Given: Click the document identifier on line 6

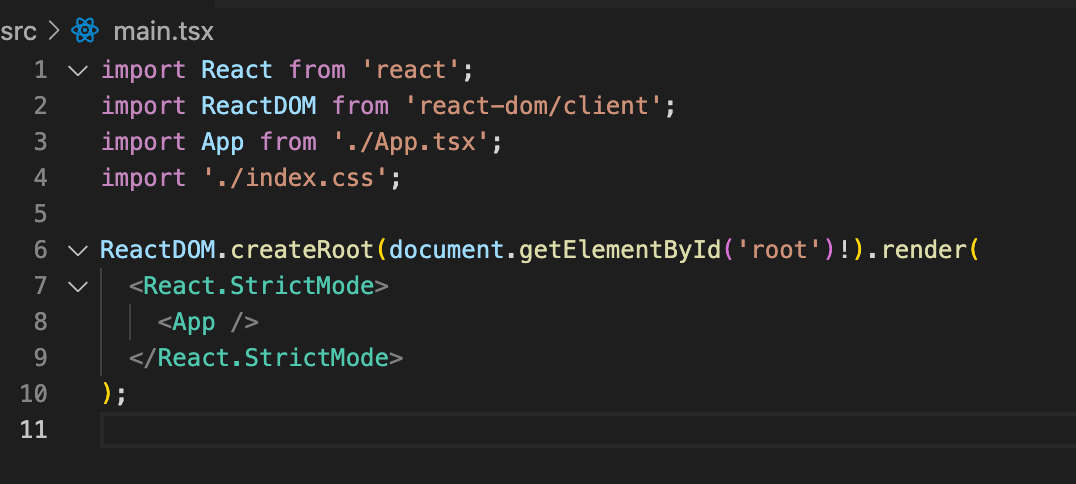Looking at the screenshot, I should coord(447,250).
